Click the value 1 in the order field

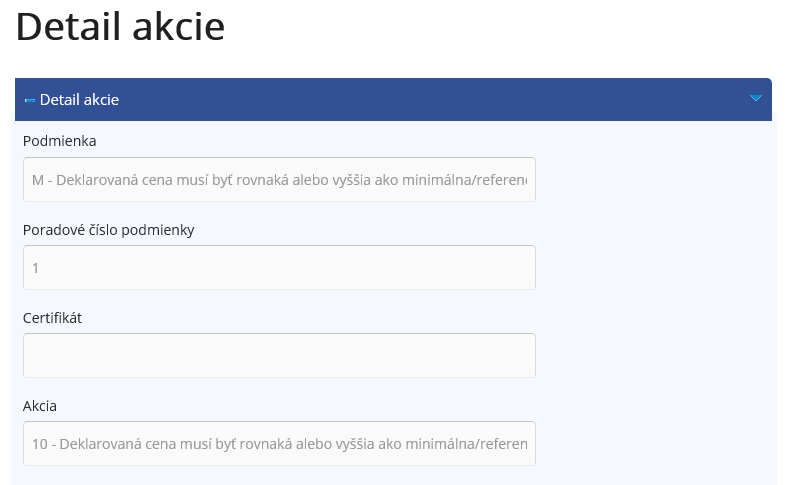pyautogui.click(x=35, y=268)
